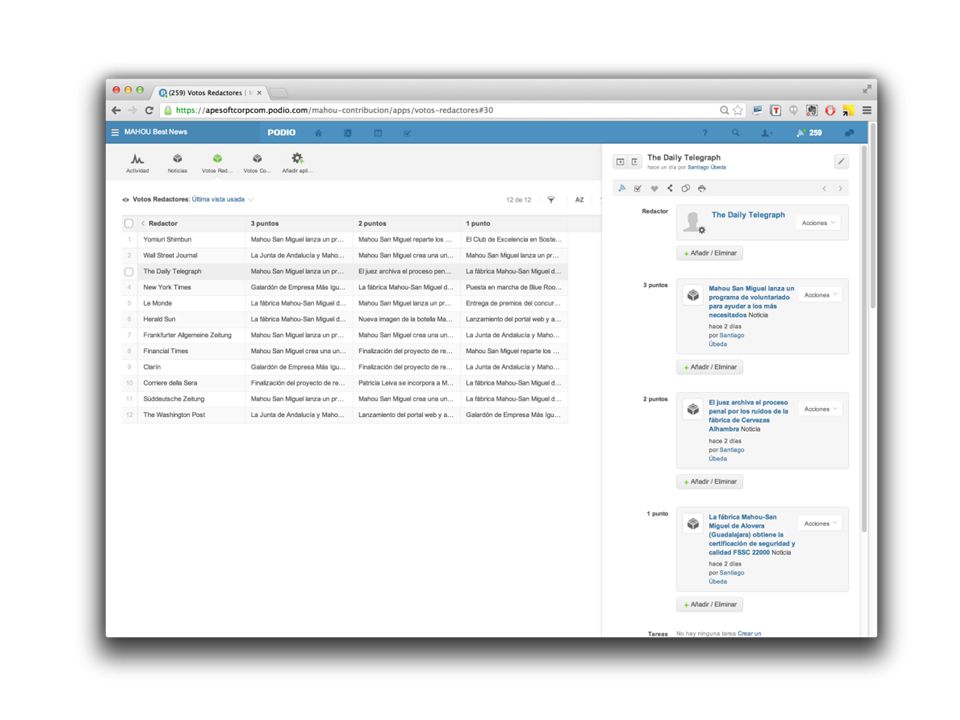Open the user account icon
The height and width of the screenshot is (720, 960).
(766, 133)
